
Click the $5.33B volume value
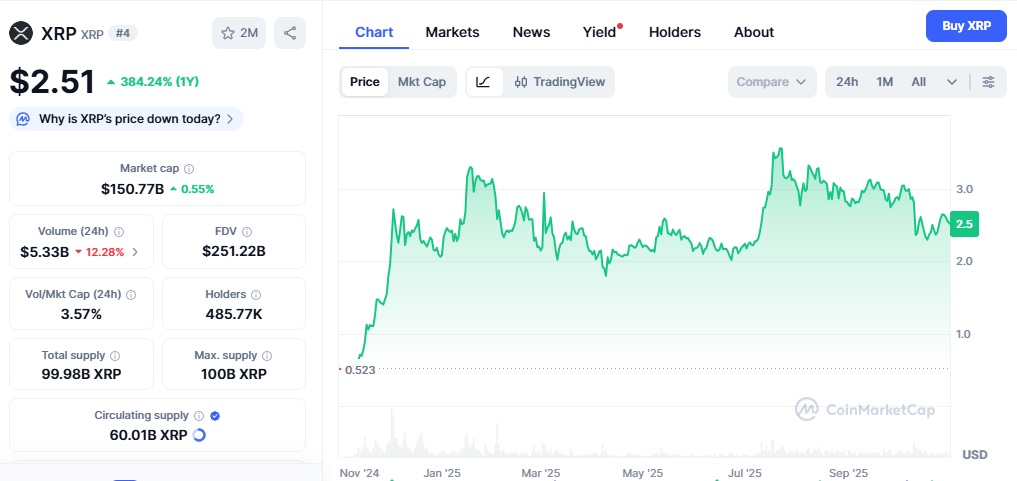pos(44,252)
